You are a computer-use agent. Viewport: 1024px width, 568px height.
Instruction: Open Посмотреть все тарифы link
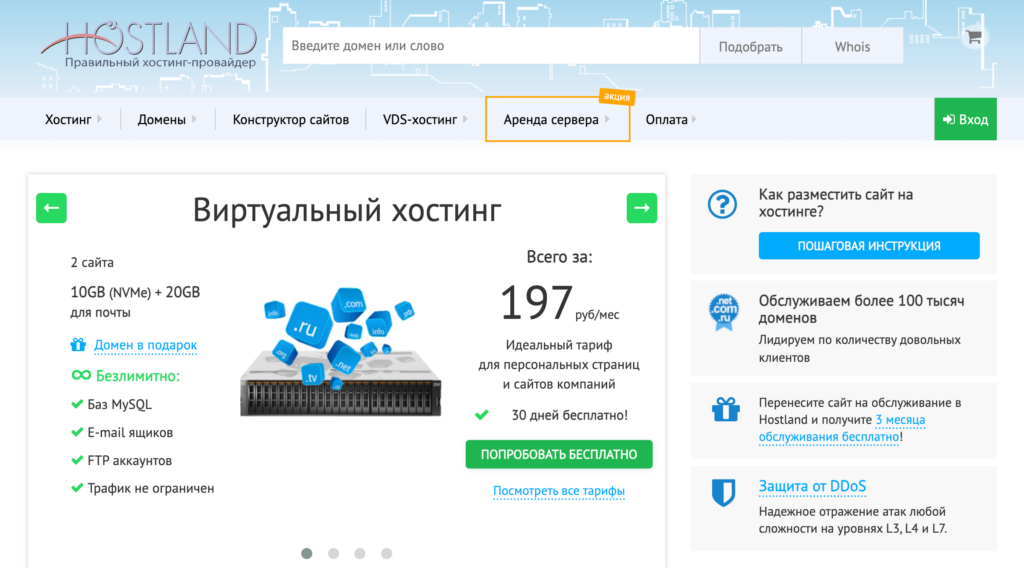[x=559, y=490]
